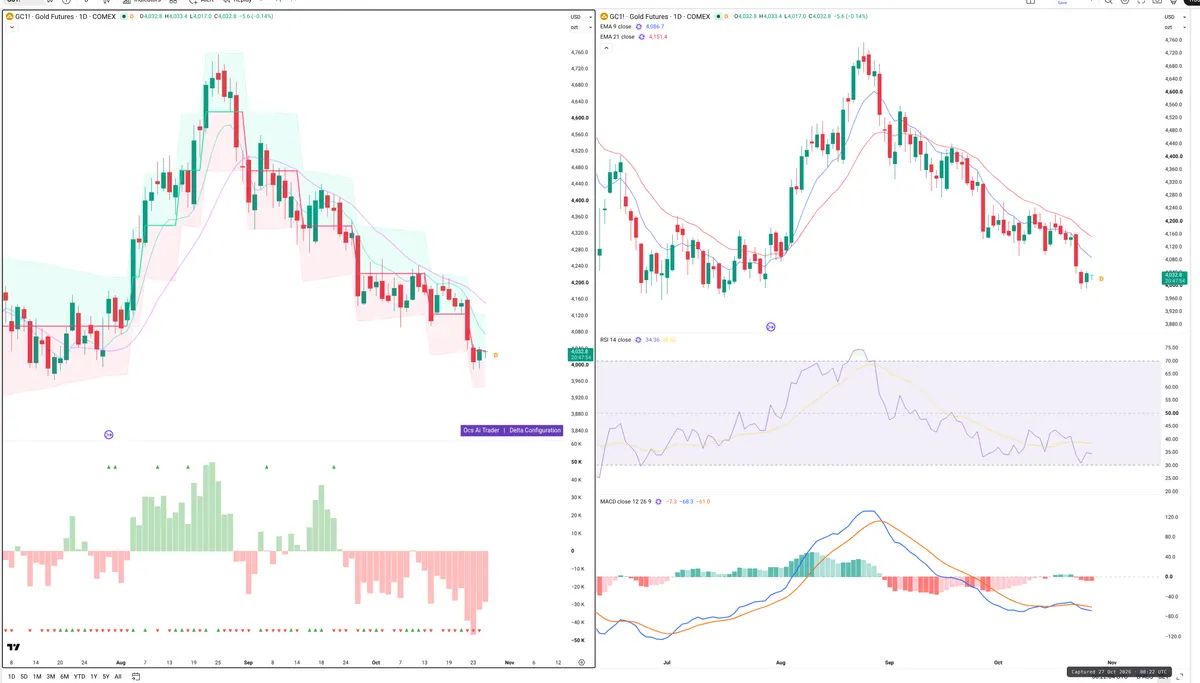Switch to the All date range
This screenshot has height=683, width=1200.
(118, 677)
